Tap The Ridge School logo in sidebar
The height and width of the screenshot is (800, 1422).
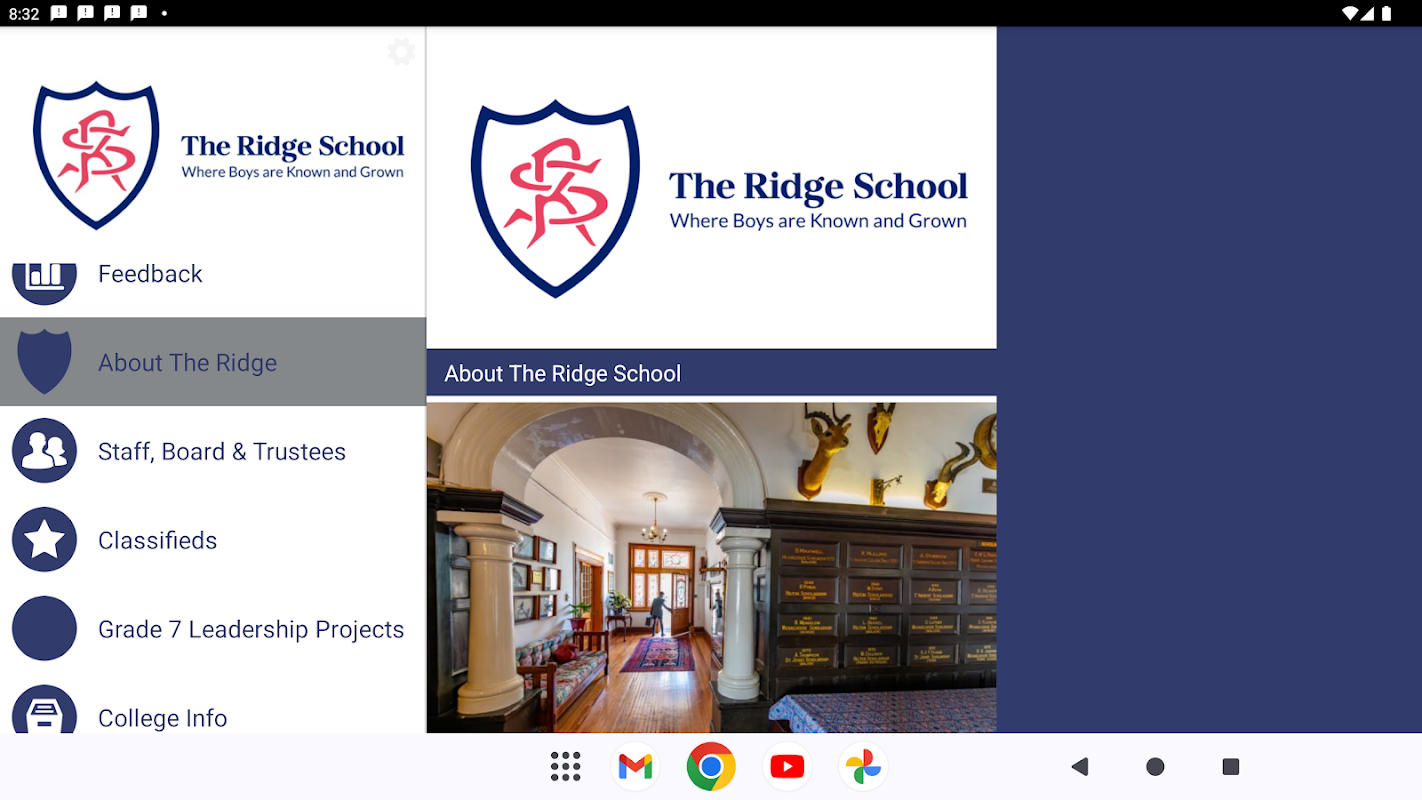click(218, 155)
